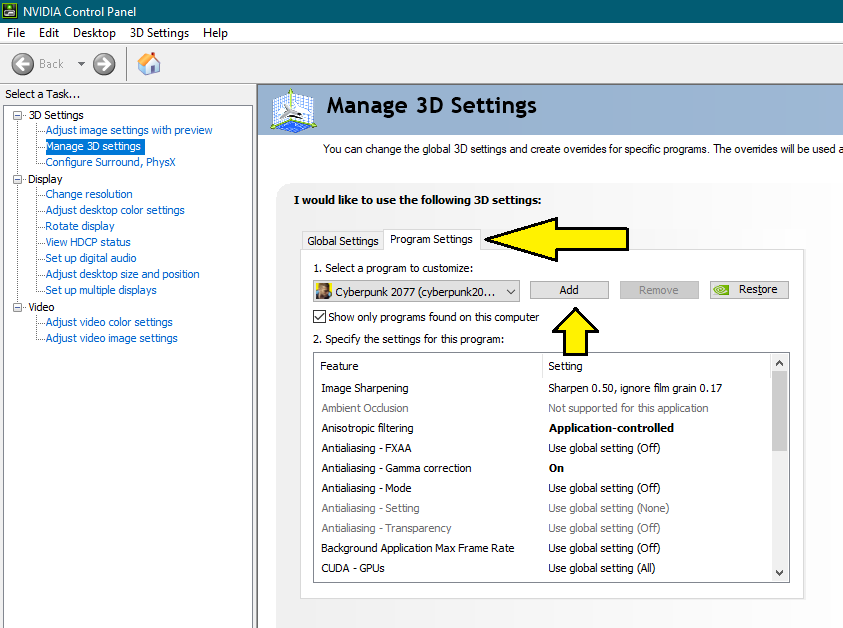Open Set up digital audio
The height and width of the screenshot is (628, 843).
(x=91, y=258)
